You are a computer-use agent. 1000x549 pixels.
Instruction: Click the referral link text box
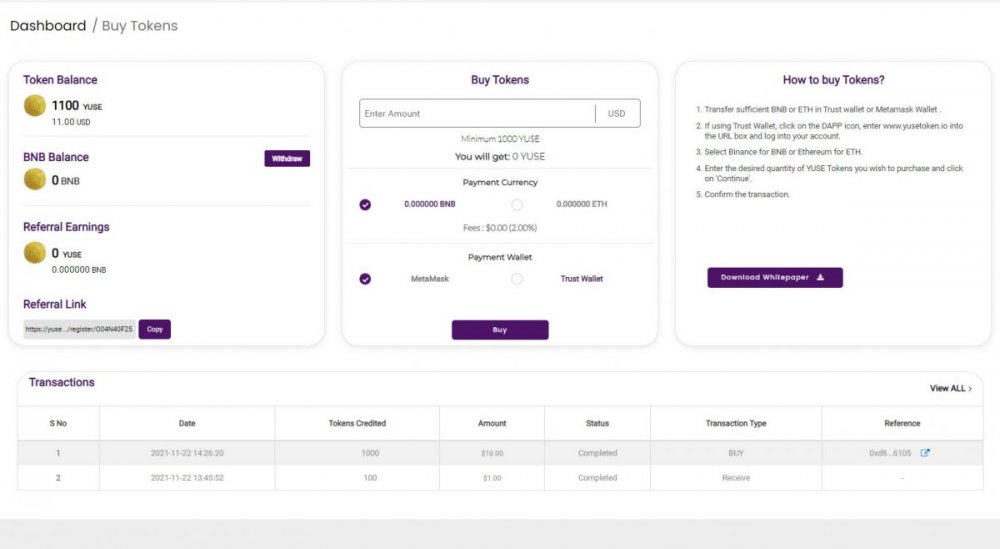pos(79,329)
